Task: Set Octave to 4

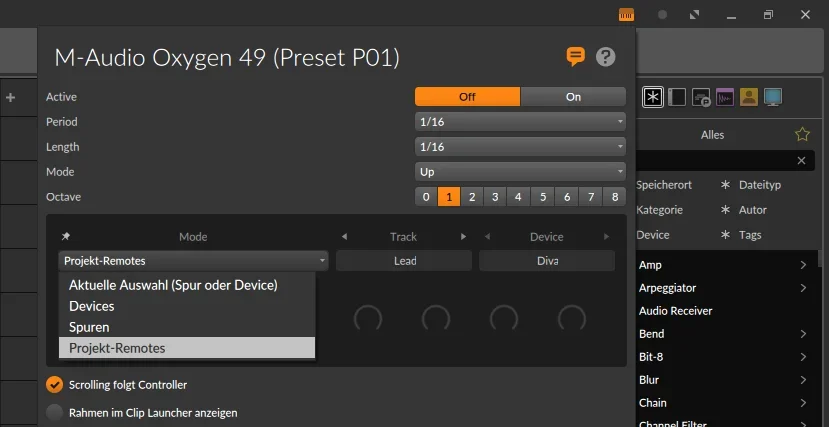Action: point(518,197)
